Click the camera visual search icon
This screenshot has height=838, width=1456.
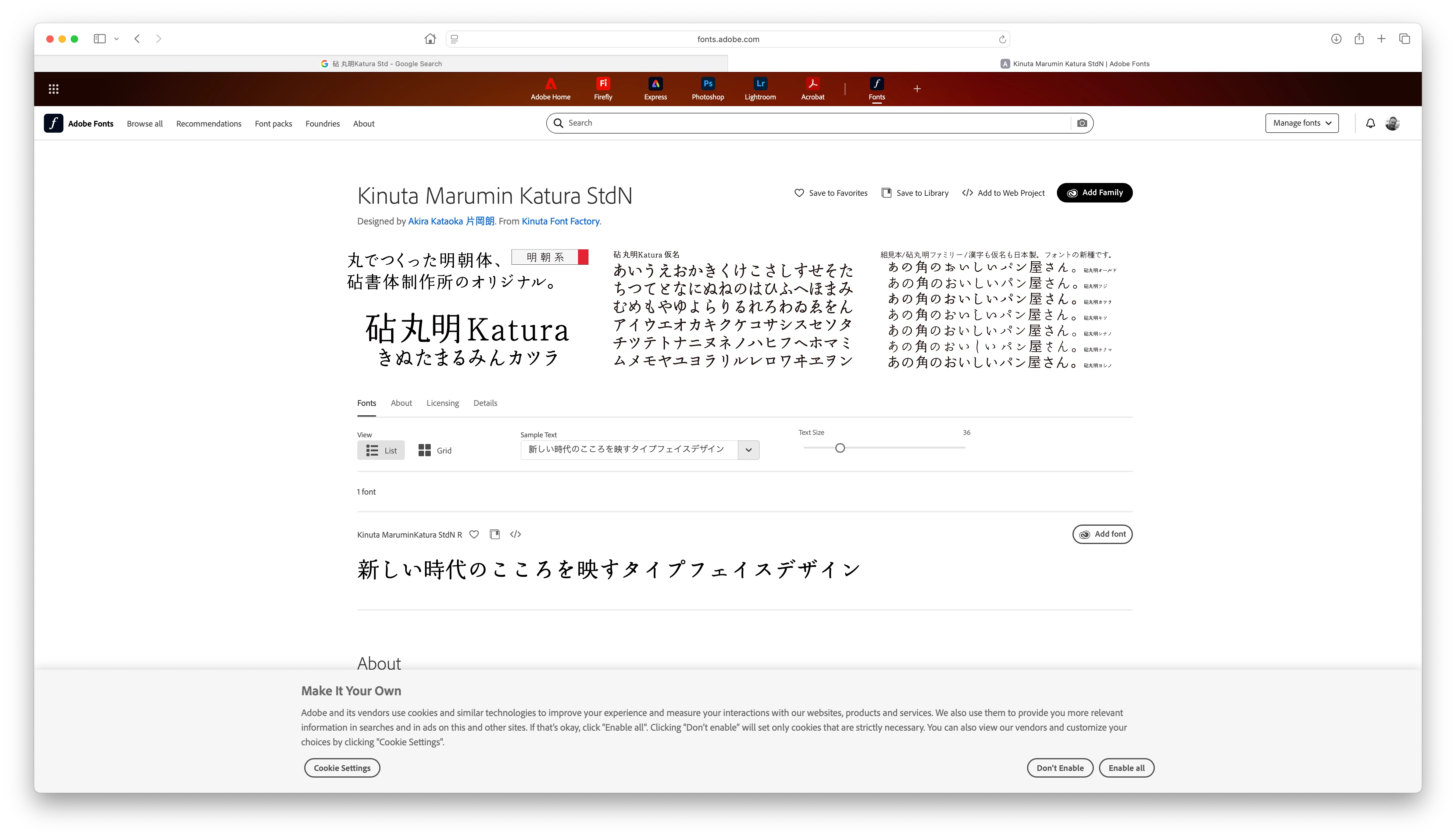1082,123
